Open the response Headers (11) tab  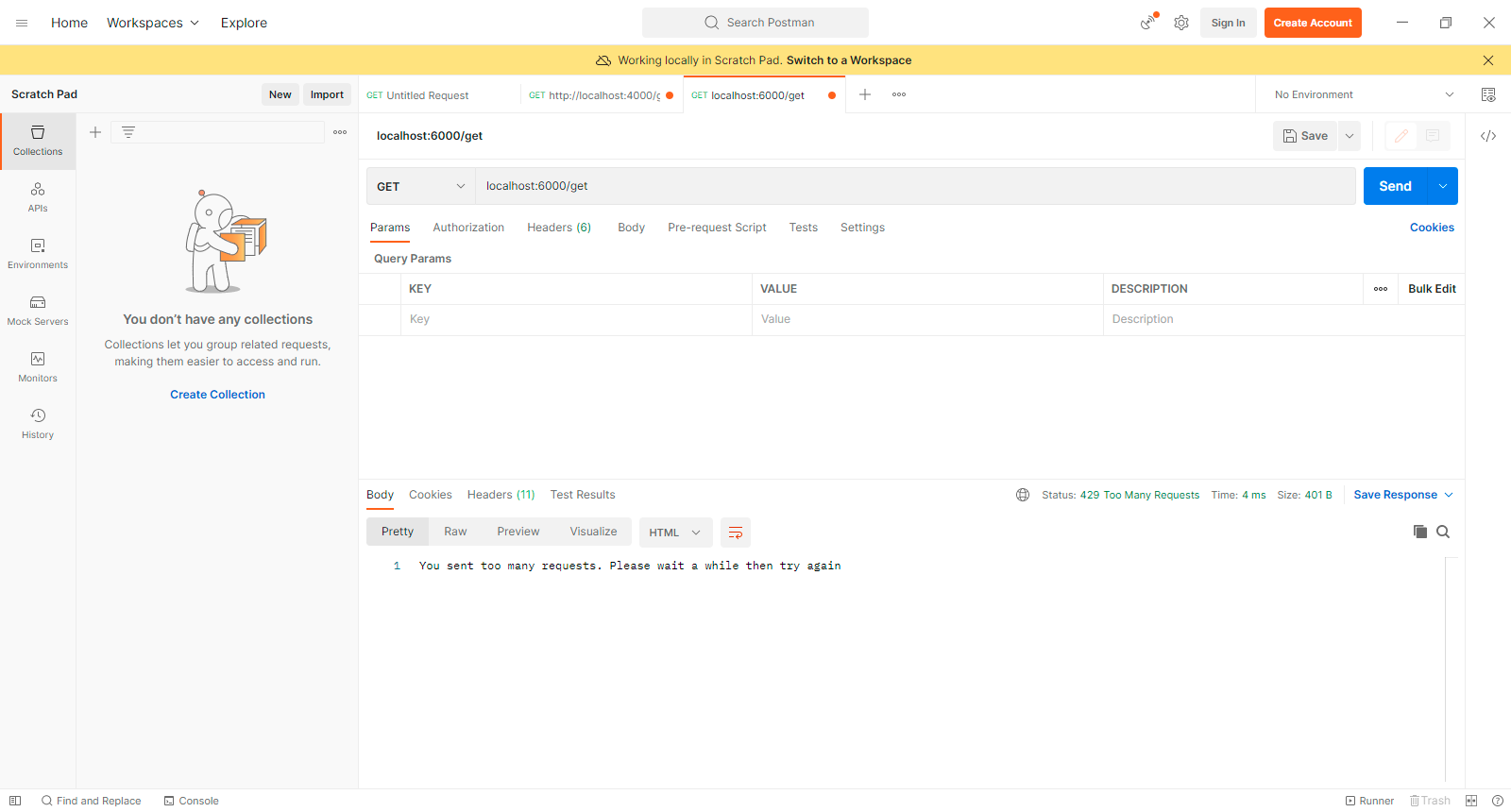point(501,495)
